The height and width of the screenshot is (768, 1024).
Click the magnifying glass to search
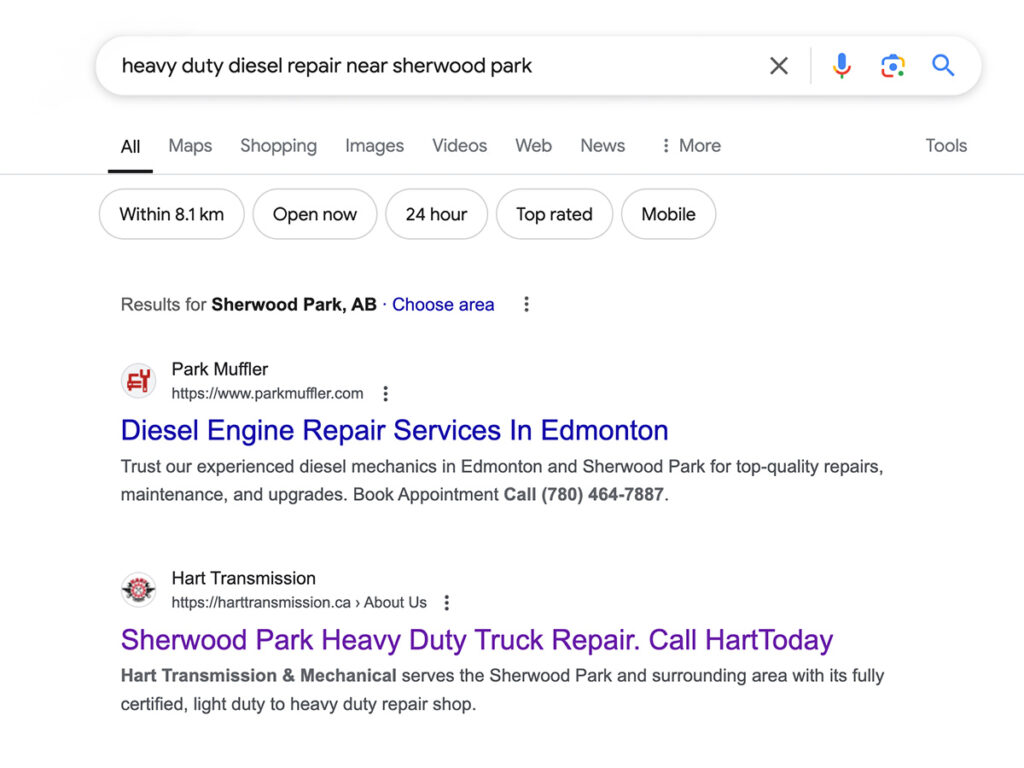(x=942, y=65)
